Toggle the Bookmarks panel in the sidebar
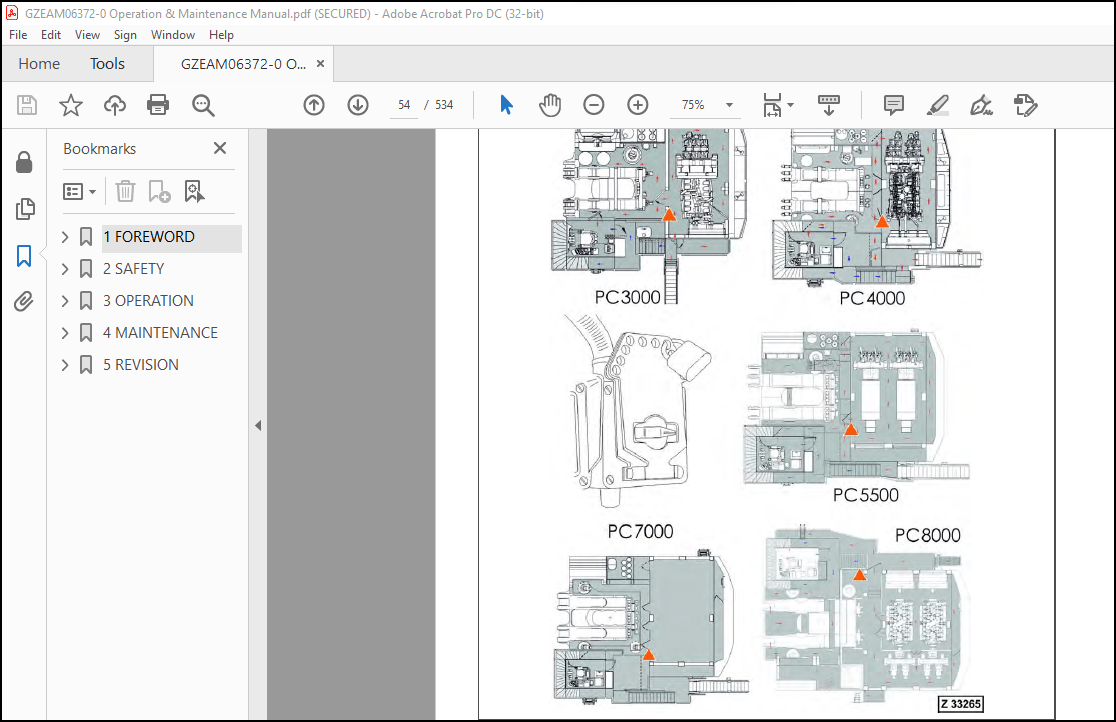Screen dimensions: 1116x722 click(x=24, y=257)
